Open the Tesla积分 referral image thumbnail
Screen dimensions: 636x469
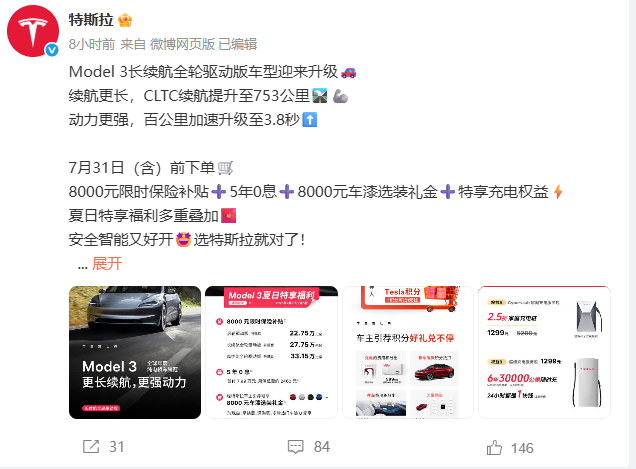click(x=408, y=352)
